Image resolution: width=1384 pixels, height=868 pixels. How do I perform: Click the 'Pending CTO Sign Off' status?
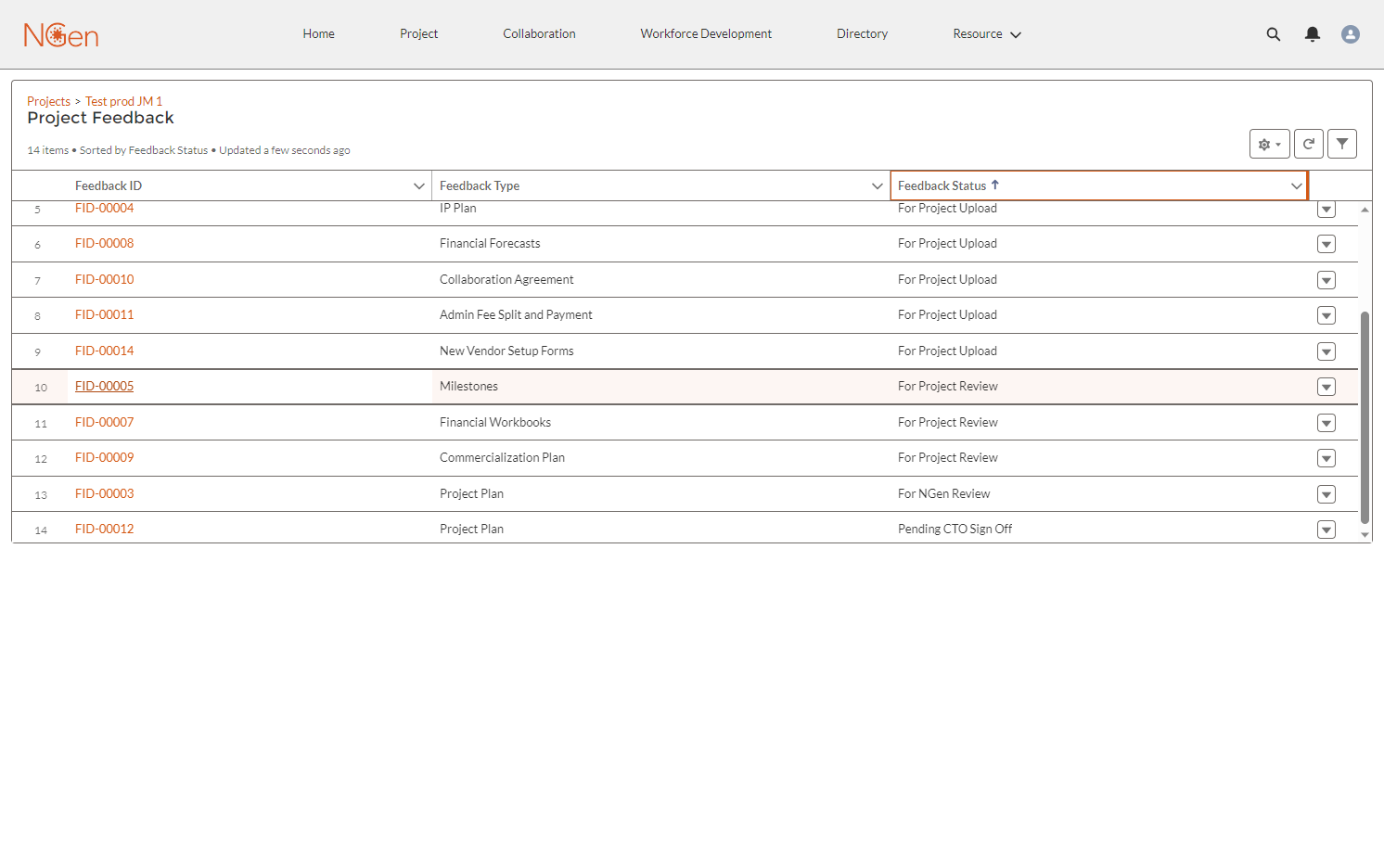[x=955, y=530]
